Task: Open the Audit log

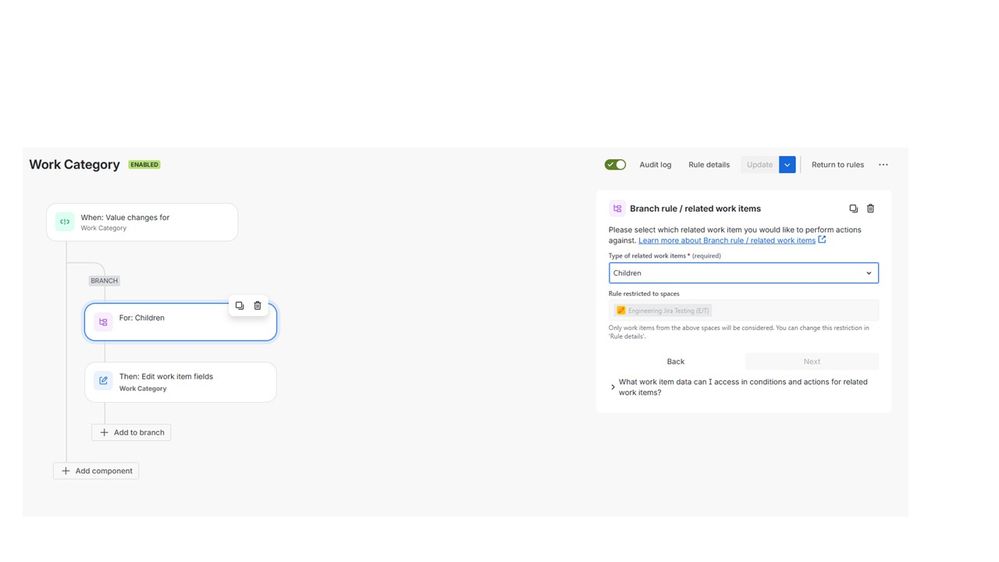Action: click(x=655, y=164)
